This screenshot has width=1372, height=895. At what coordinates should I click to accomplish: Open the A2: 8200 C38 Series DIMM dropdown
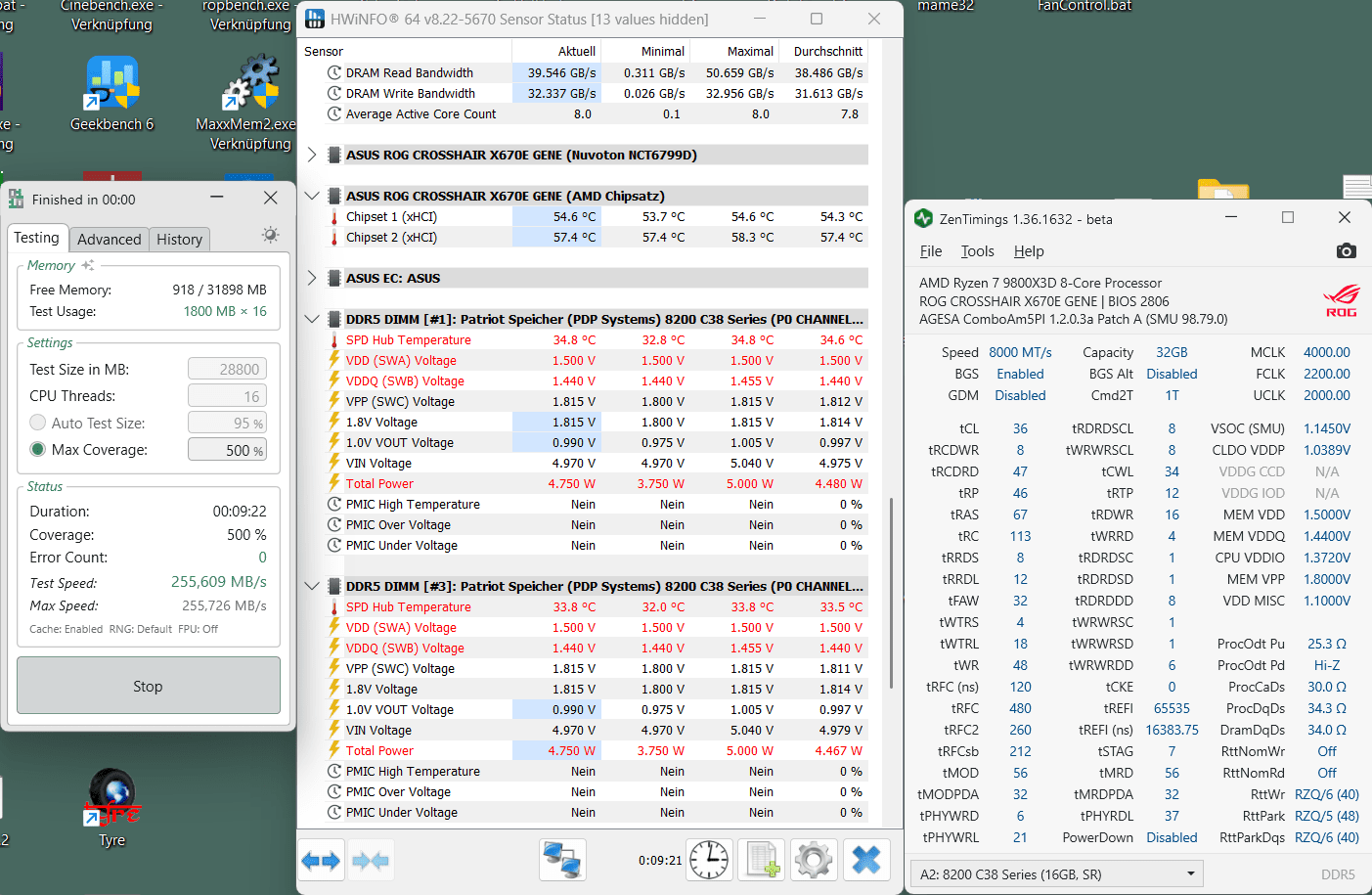coord(1056,874)
